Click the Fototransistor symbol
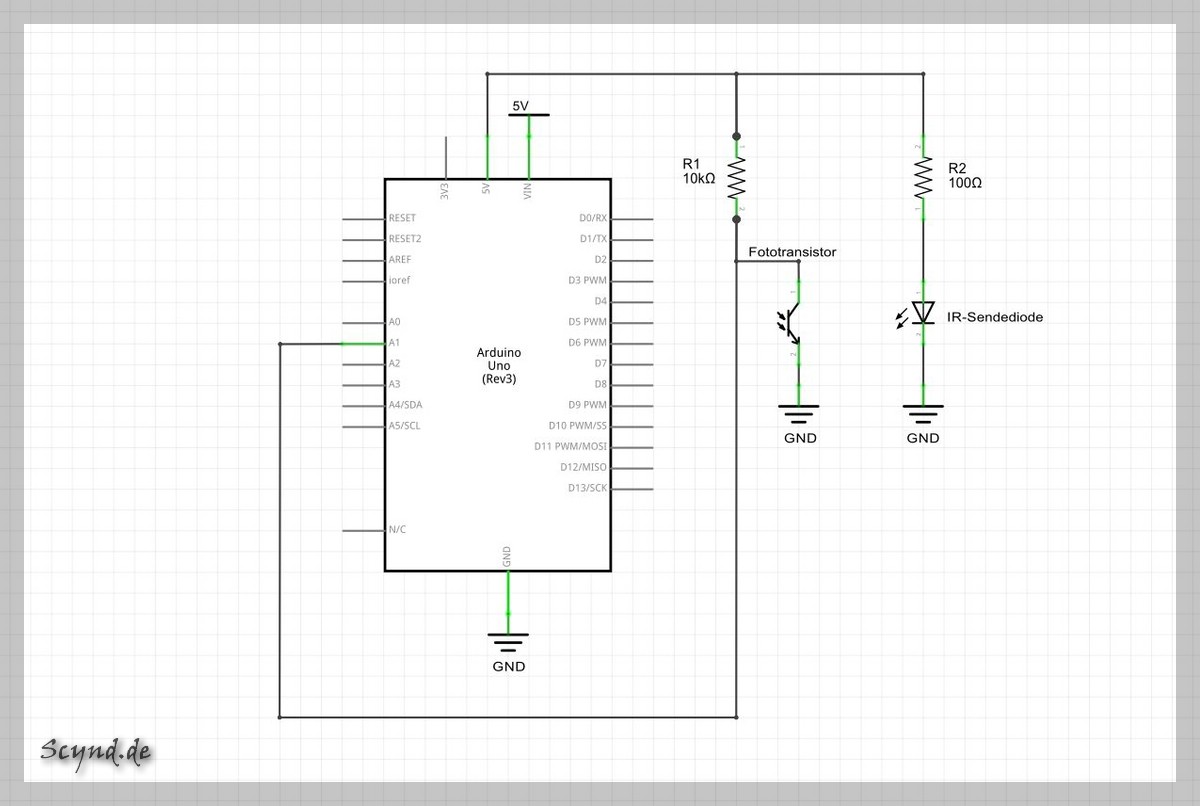 click(792, 322)
